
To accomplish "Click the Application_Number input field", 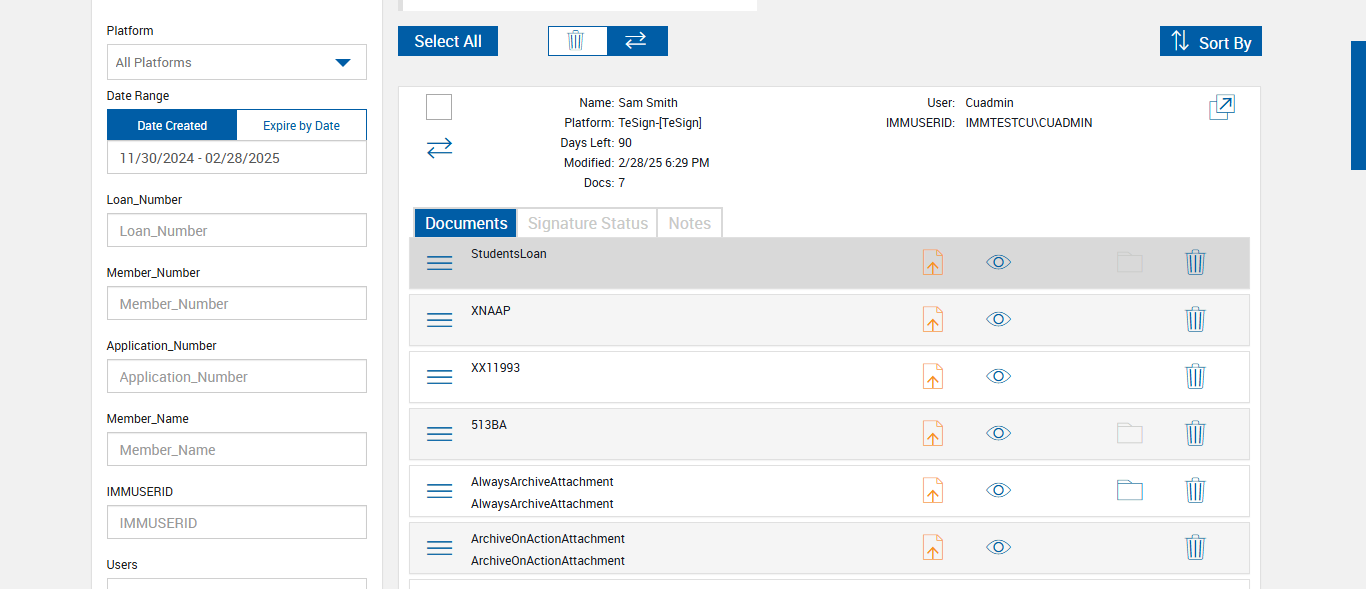I will click(x=237, y=376).
